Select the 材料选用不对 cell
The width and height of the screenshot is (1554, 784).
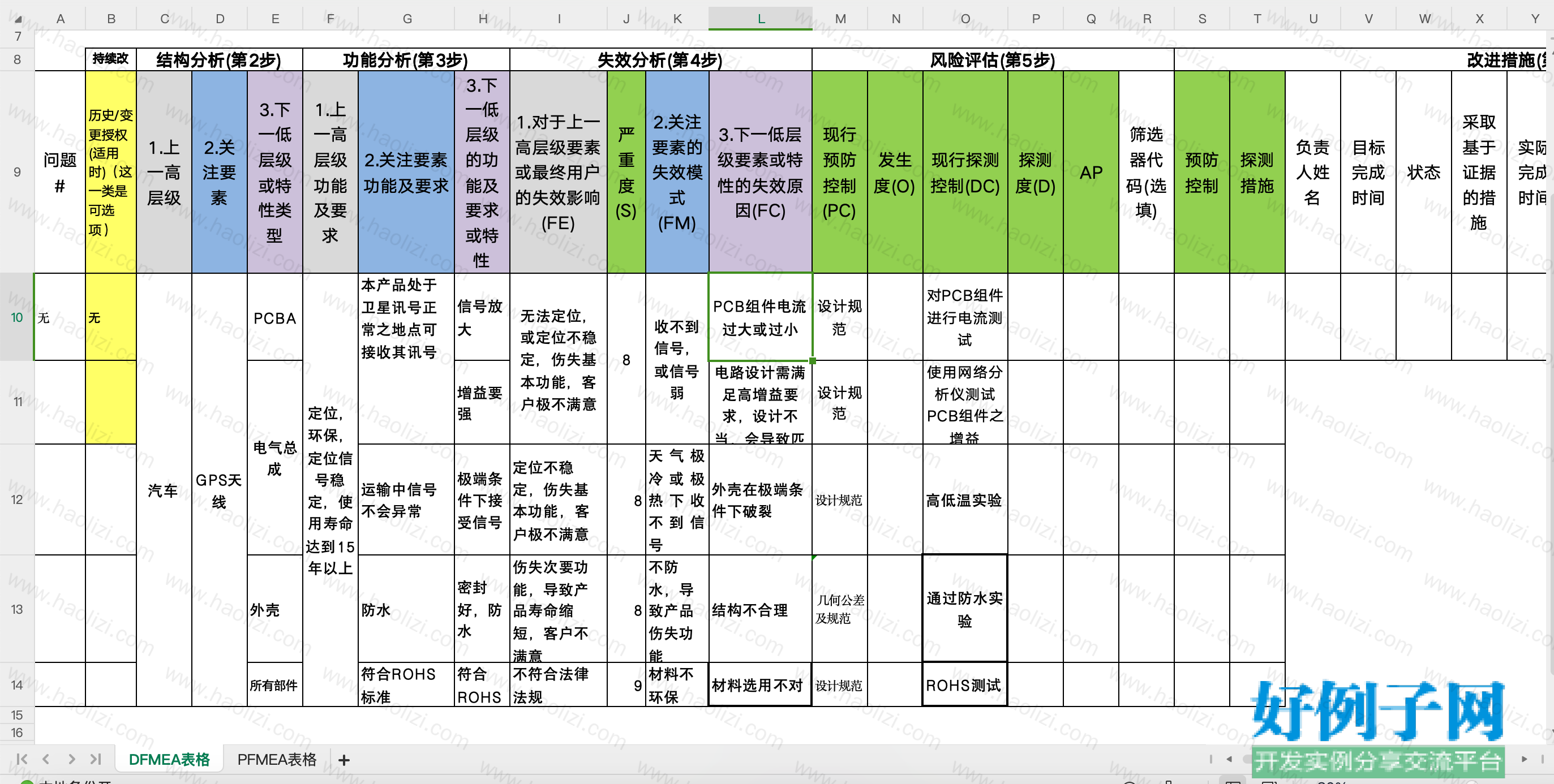[x=760, y=684]
